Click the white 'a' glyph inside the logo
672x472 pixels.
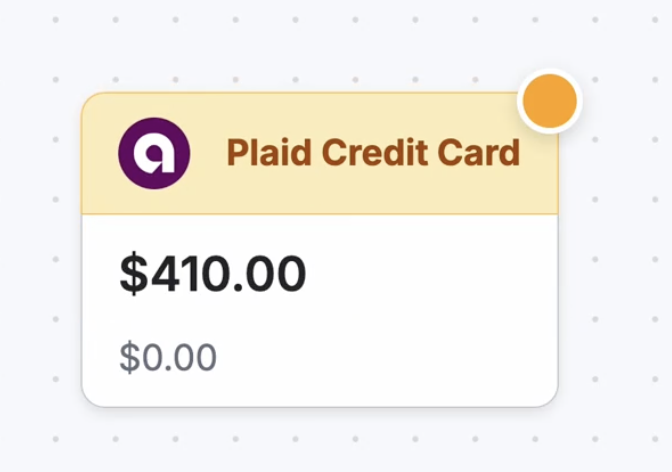tap(154, 153)
